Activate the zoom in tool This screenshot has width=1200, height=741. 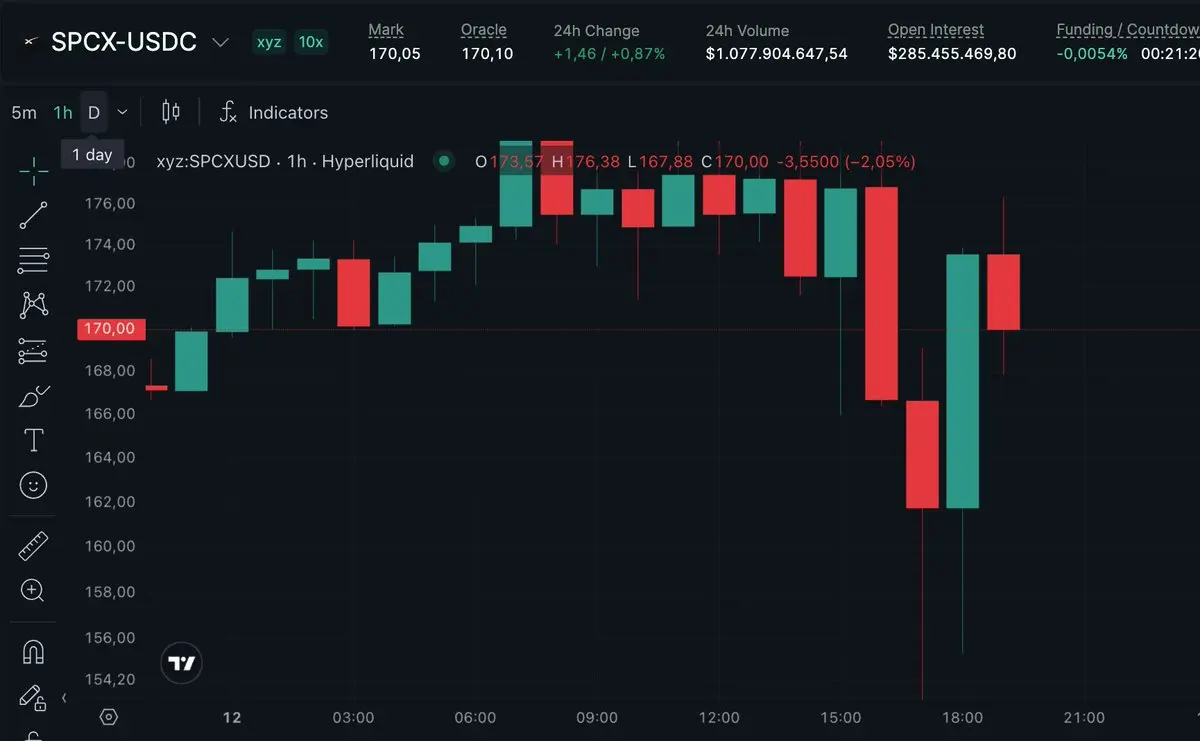(x=33, y=591)
